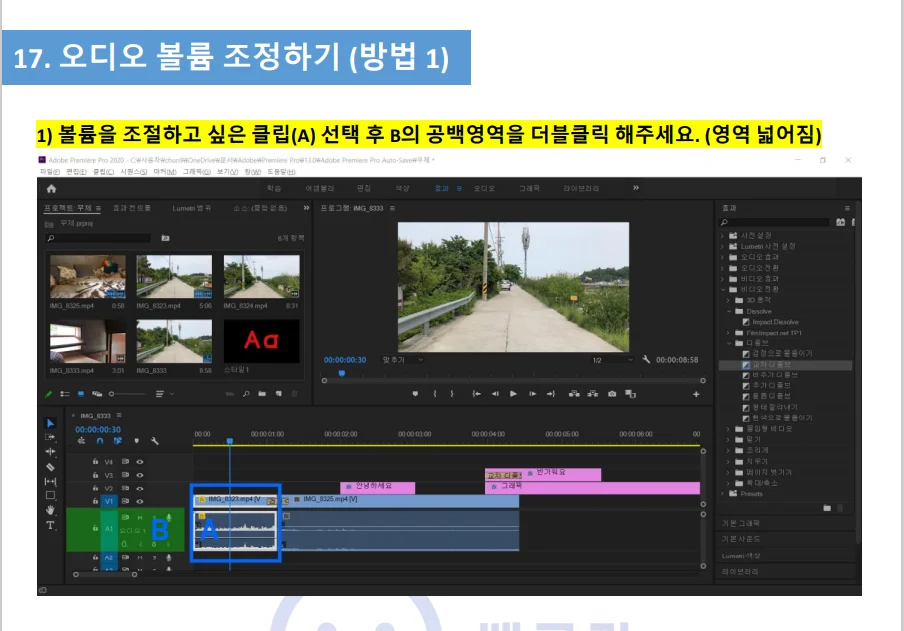Click the camera icon to export a frame
The height and width of the screenshot is (631, 904).
click(610, 392)
